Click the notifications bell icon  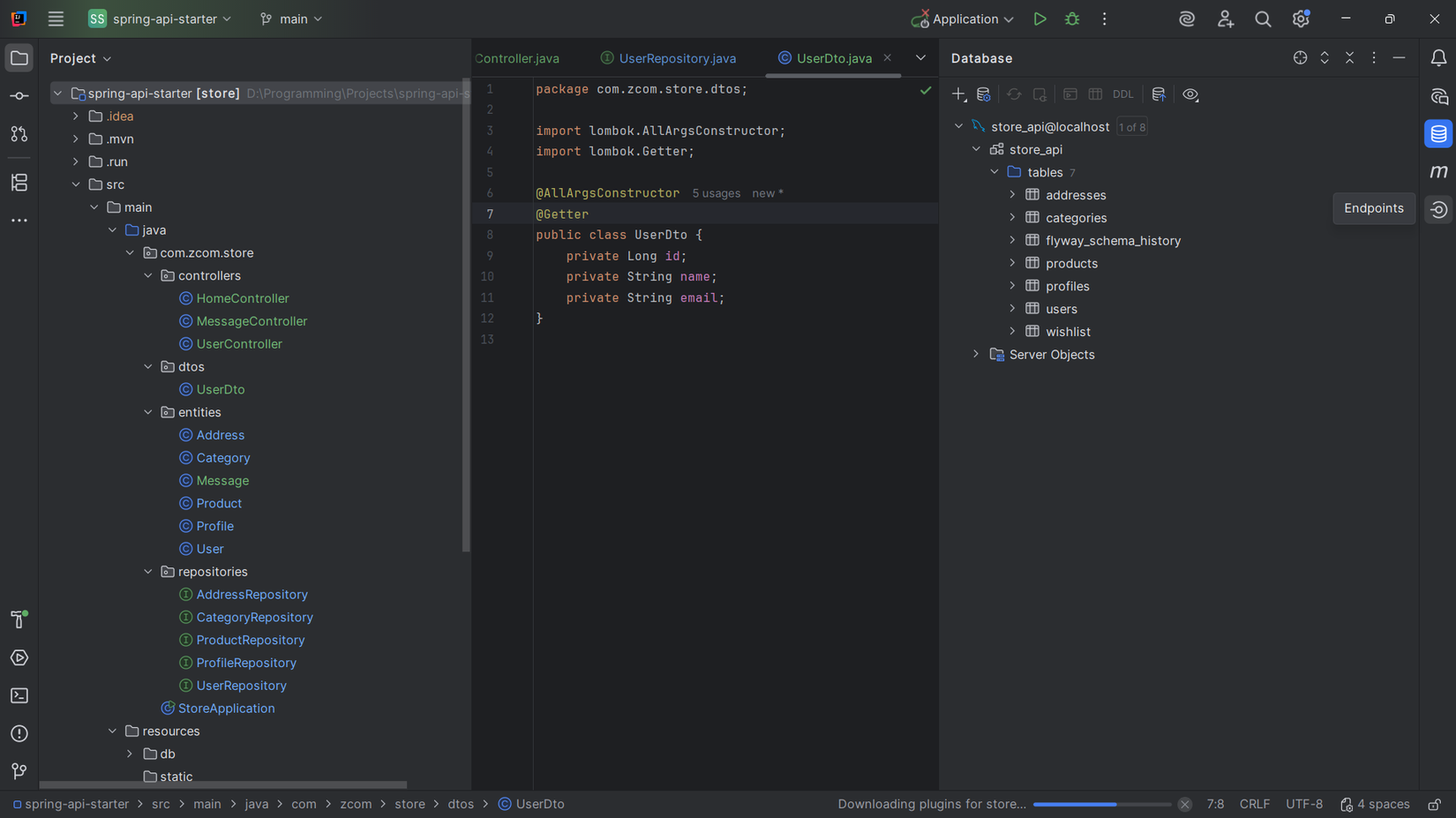1439,57
